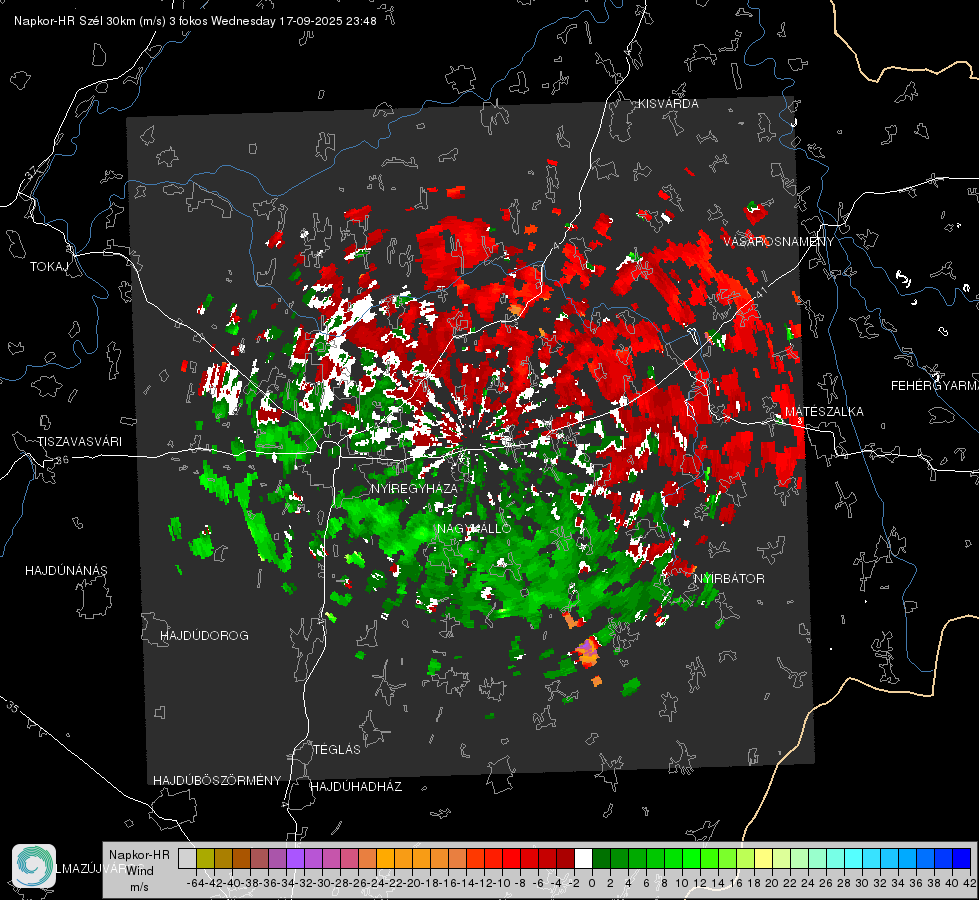979x900 pixels.
Task: Click the deep blue swatch at legend's right end
Action: [962, 858]
